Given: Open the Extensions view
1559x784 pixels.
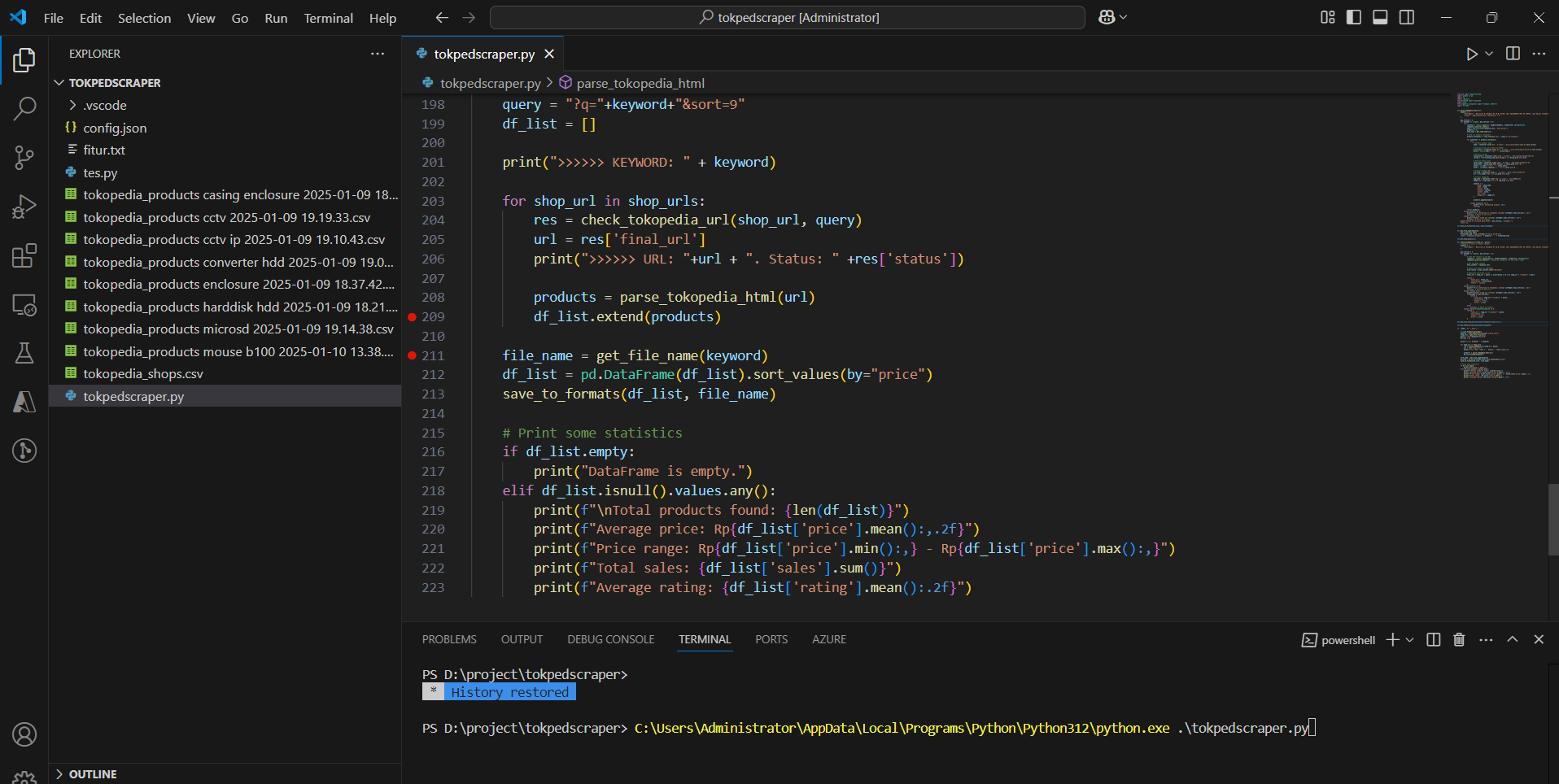Looking at the screenshot, I should pos(24,255).
